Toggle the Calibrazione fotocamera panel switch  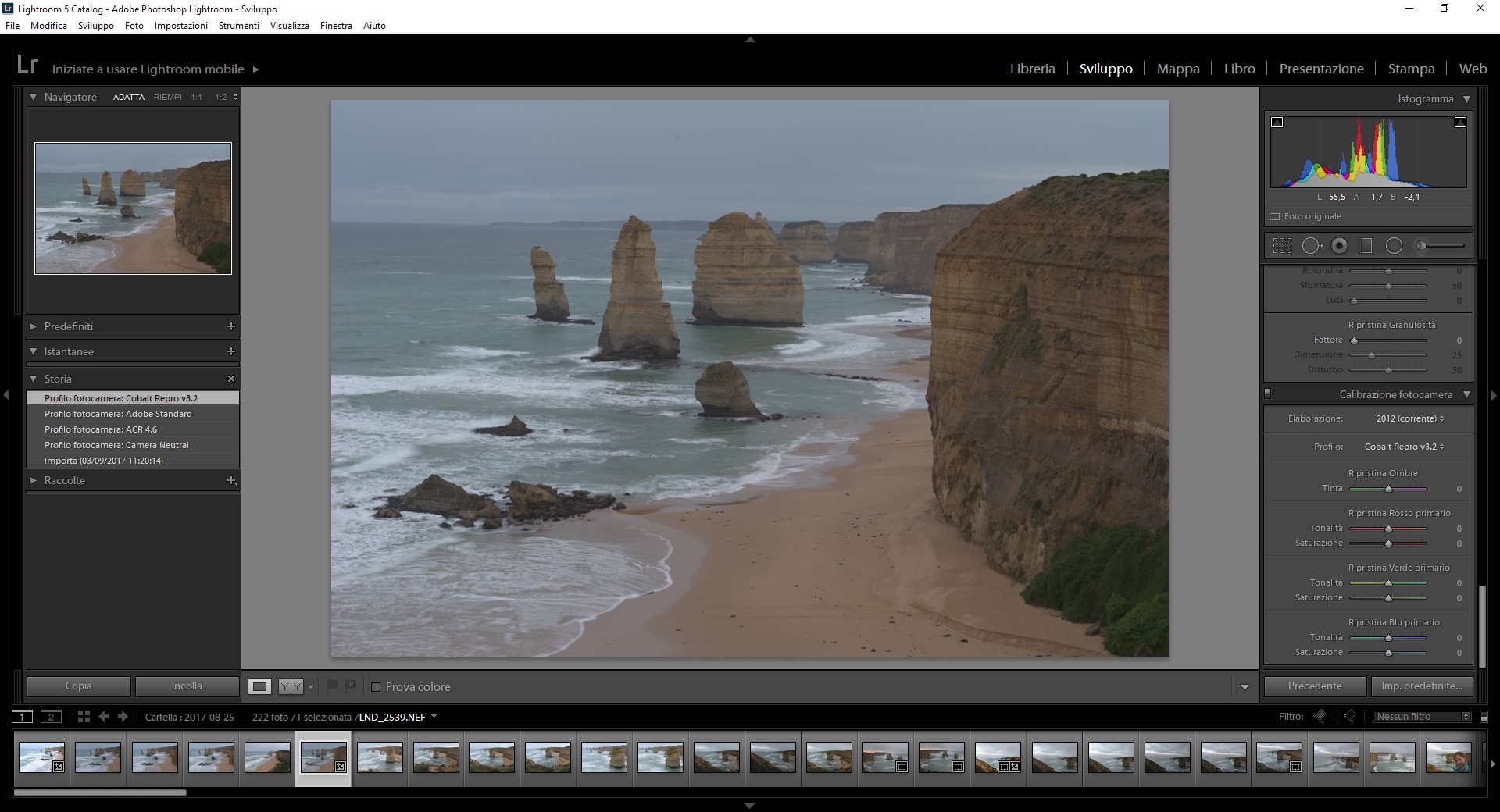click(x=1268, y=394)
